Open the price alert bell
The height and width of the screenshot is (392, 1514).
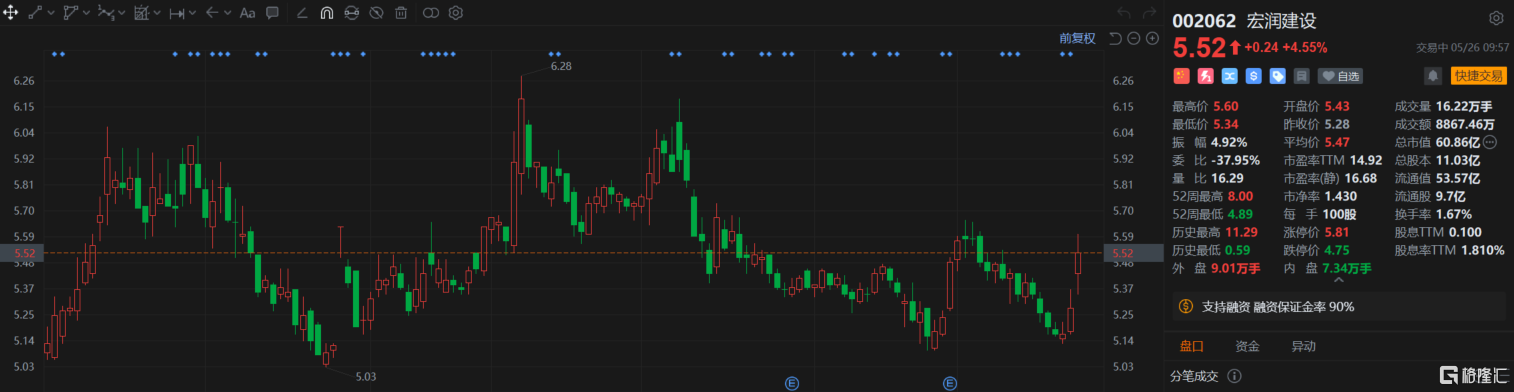[1432, 75]
